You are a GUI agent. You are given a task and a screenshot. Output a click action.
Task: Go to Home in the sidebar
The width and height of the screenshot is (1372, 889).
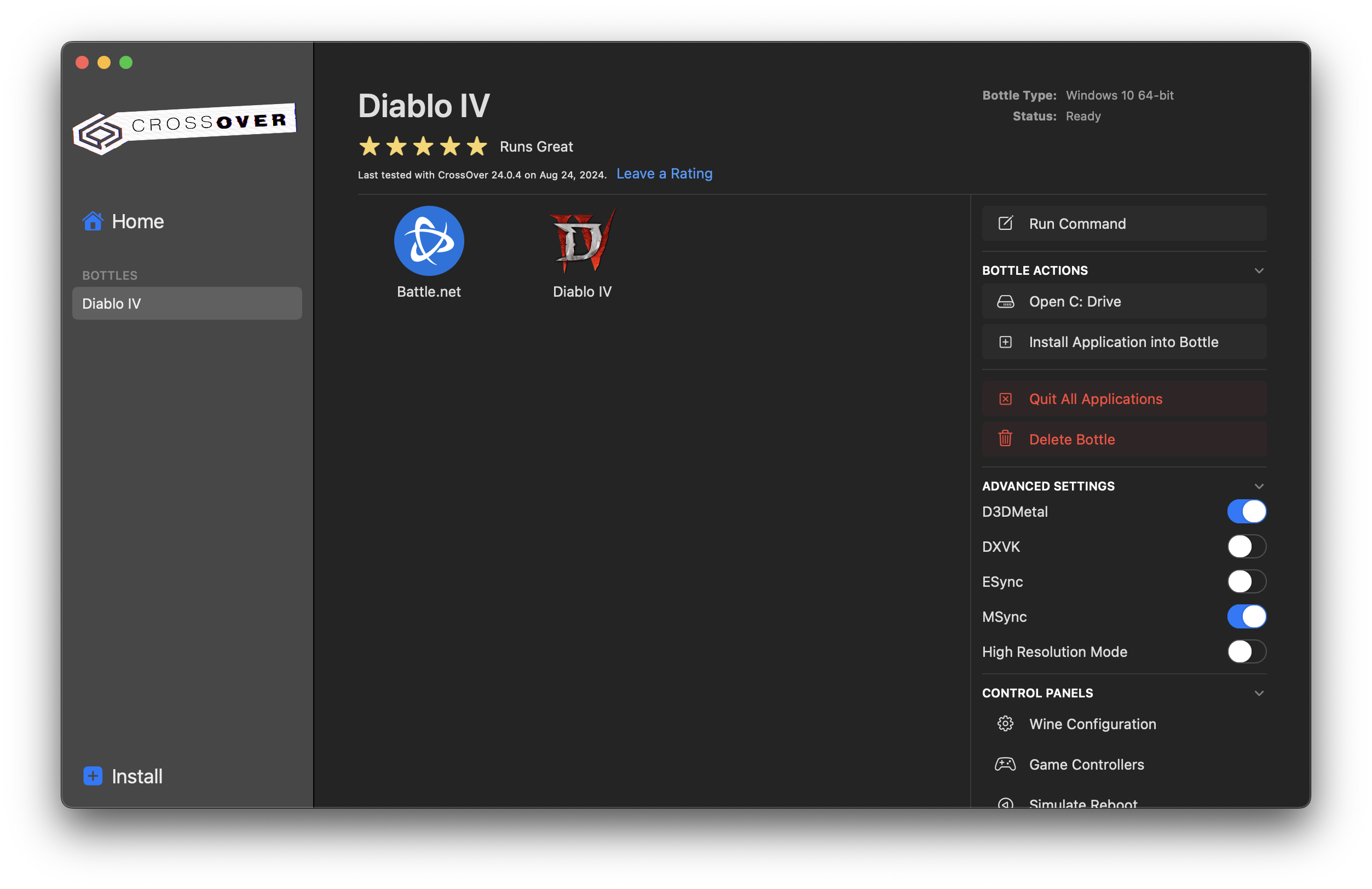[x=123, y=221]
